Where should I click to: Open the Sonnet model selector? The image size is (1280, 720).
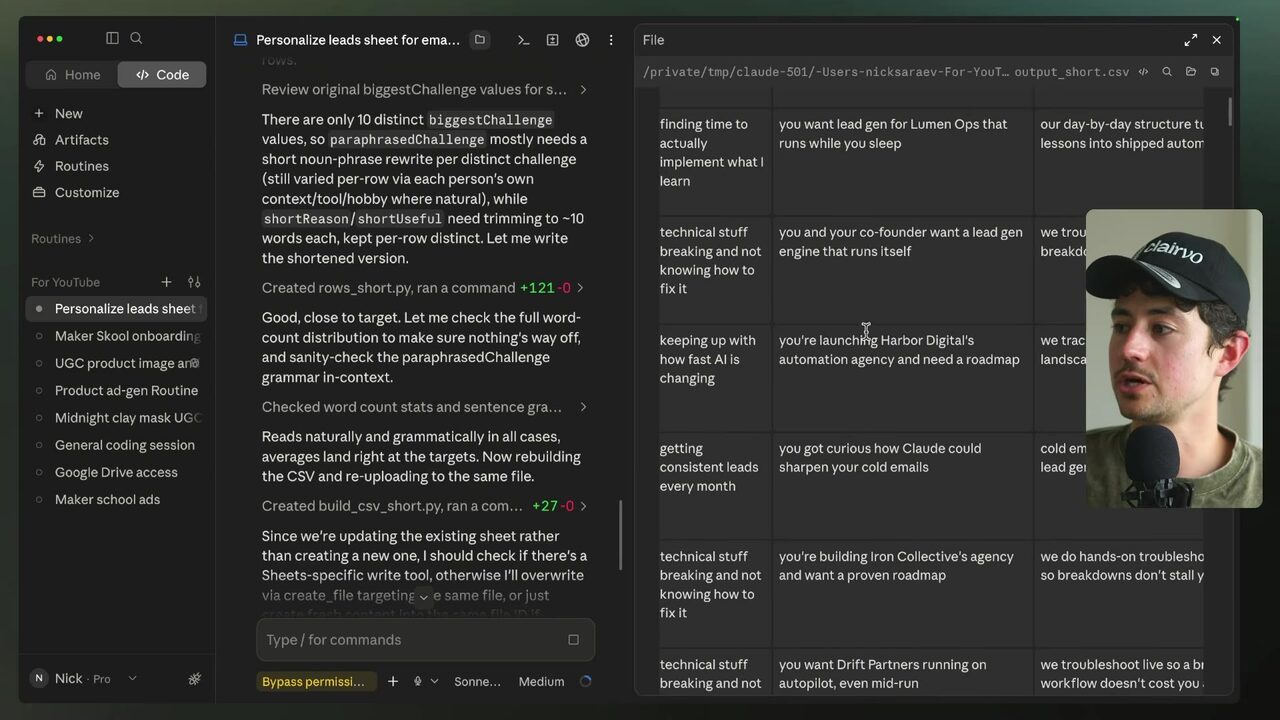[477, 681]
